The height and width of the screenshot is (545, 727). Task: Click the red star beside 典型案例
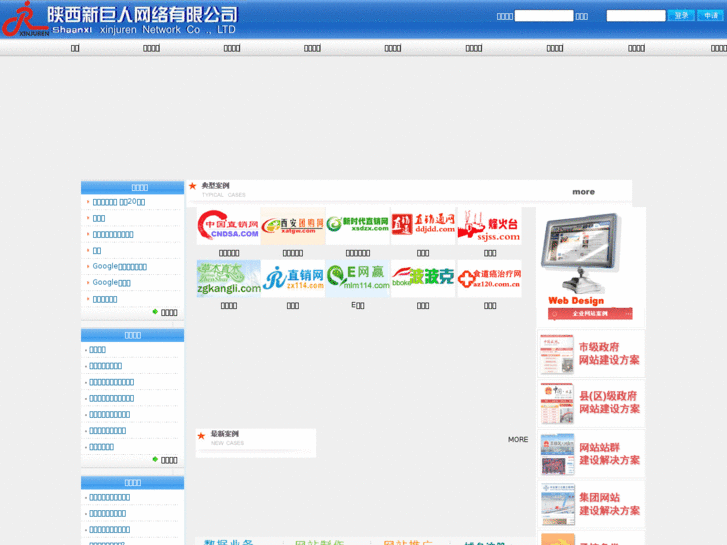192,186
